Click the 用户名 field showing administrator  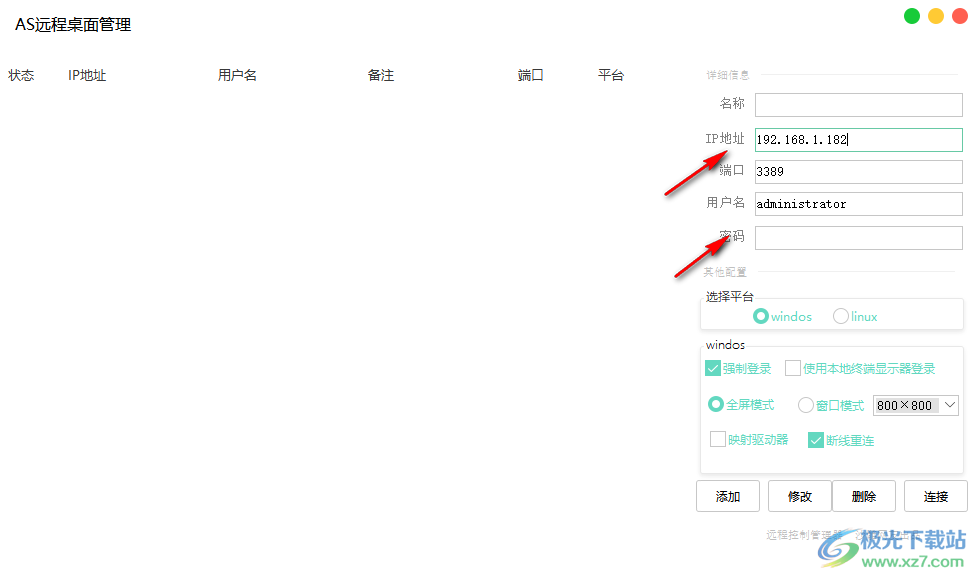(859, 204)
